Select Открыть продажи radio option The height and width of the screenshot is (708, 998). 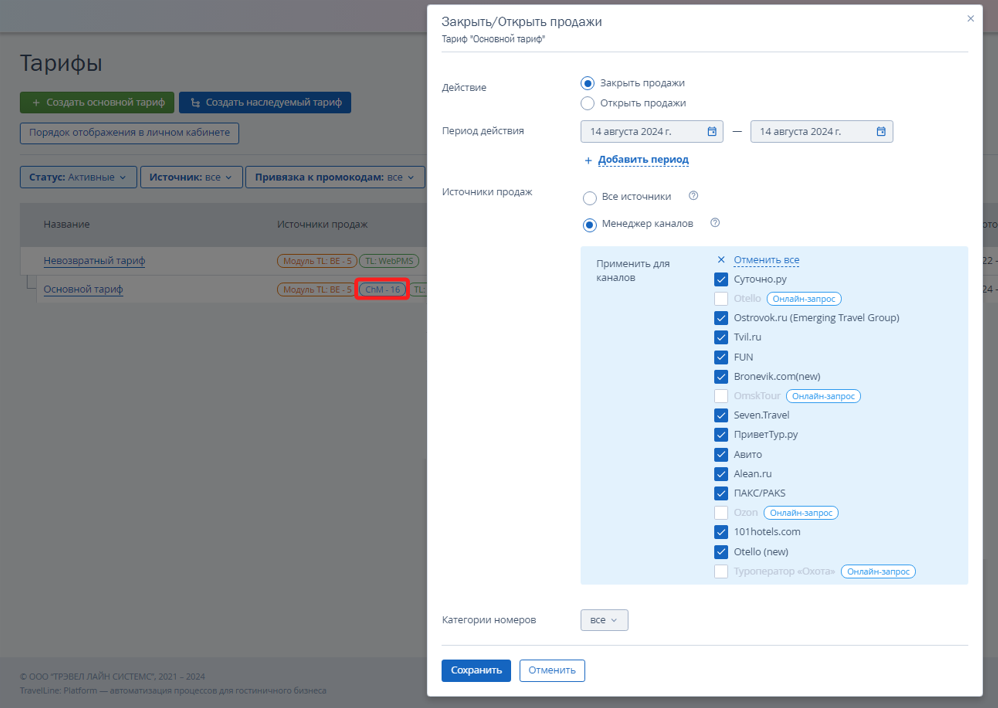587,103
